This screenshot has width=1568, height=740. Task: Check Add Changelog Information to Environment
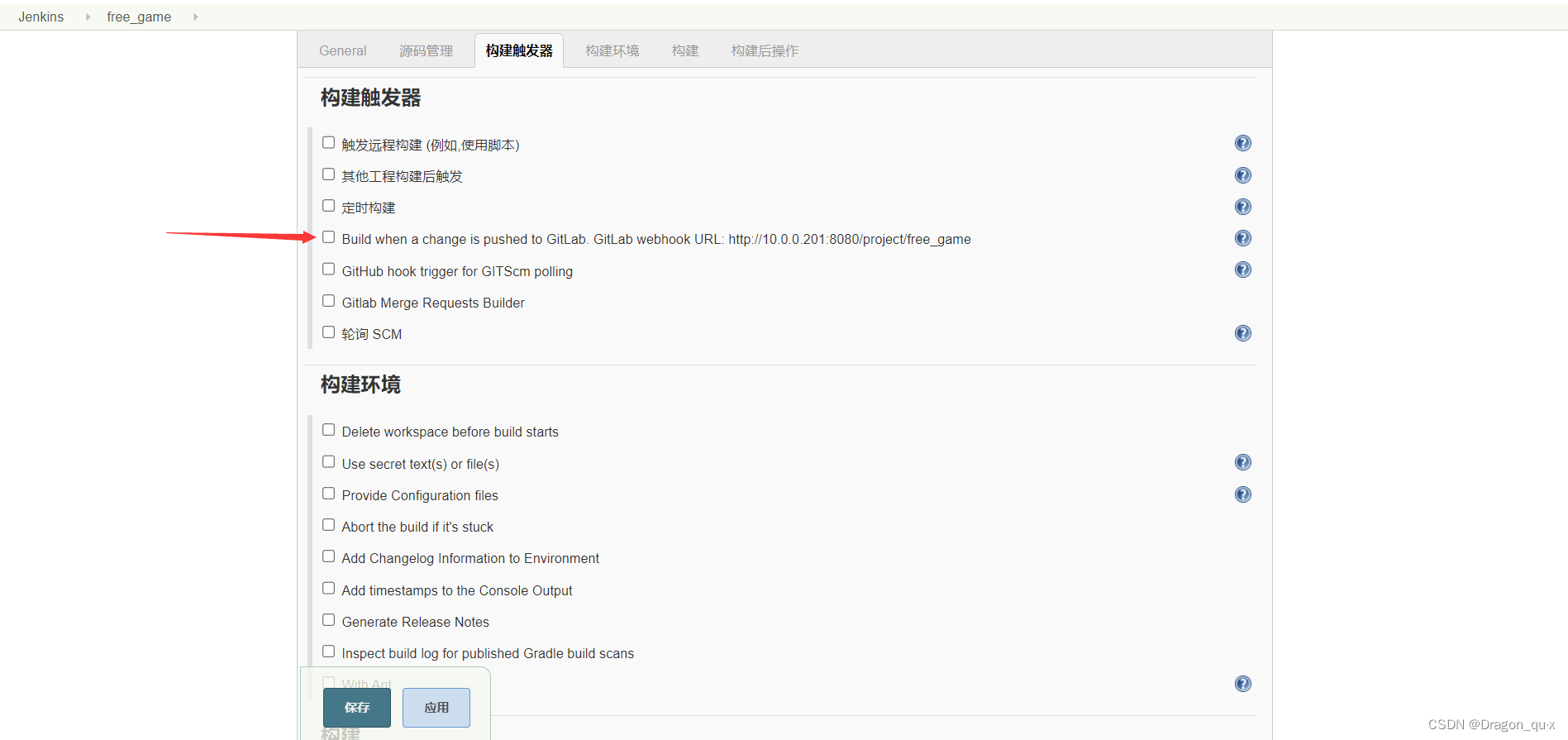tap(328, 556)
